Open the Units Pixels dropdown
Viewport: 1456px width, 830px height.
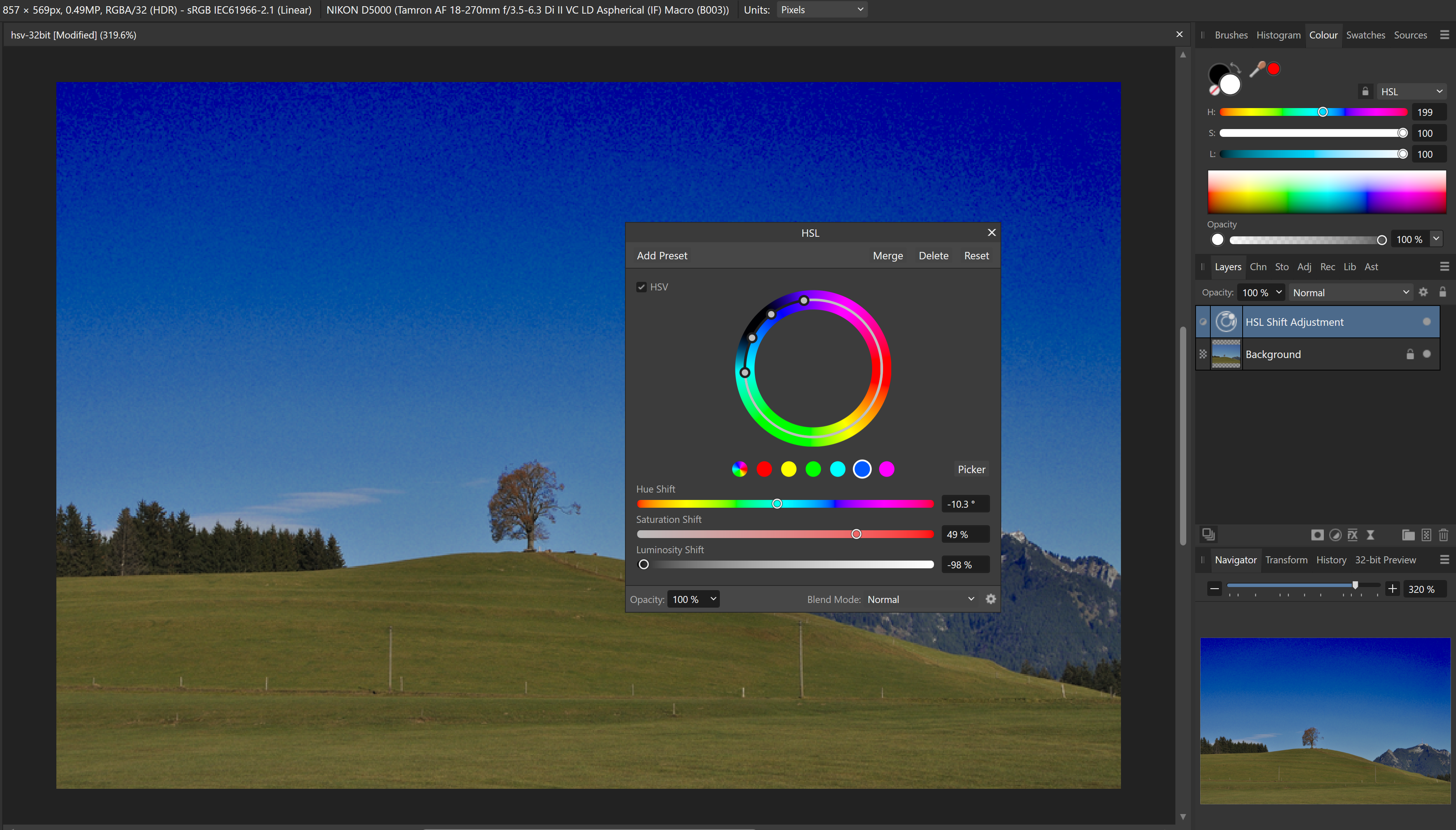[822, 10]
